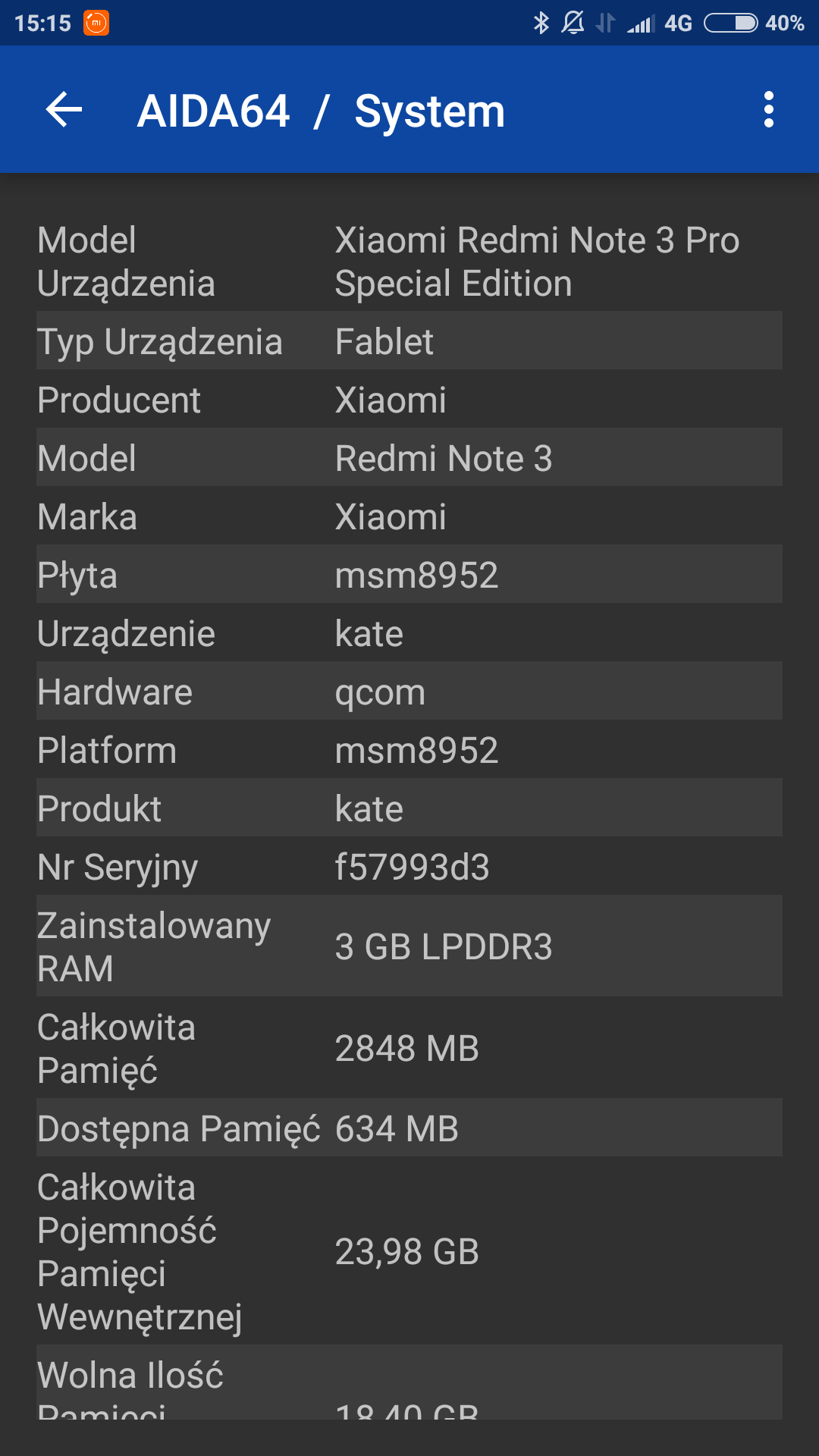The image size is (819, 1456).
Task: Tap the Dostępna Pamięć 634 MB row
Action: [x=409, y=1128]
